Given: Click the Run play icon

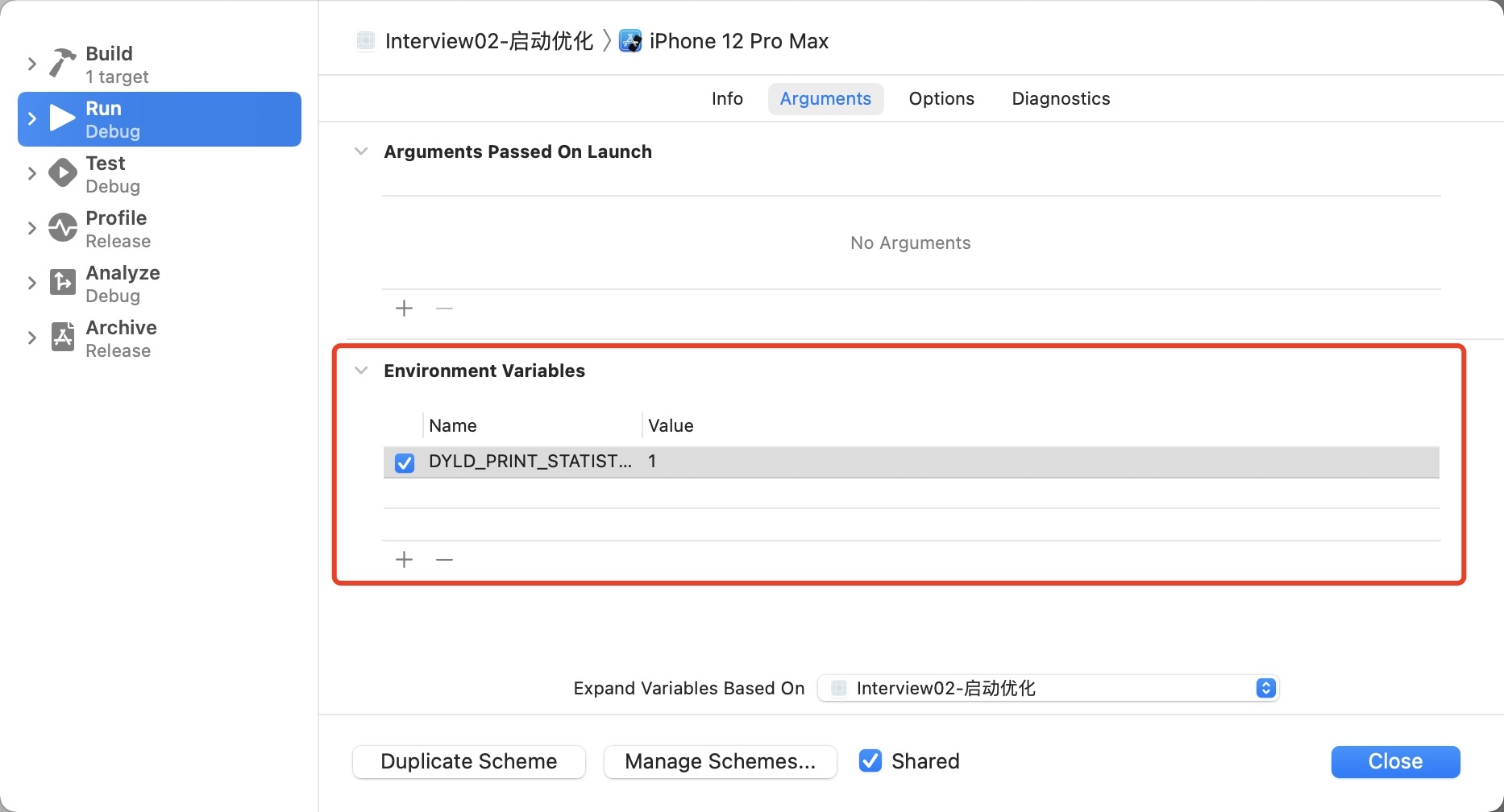Looking at the screenshot, I should (63, 118).
